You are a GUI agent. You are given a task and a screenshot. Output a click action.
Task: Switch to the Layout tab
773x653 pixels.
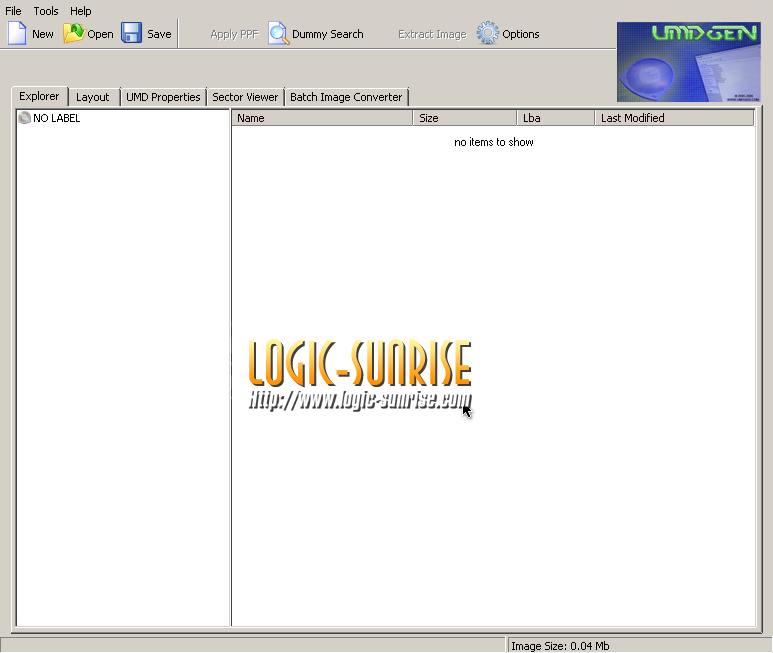pos(93,97)
